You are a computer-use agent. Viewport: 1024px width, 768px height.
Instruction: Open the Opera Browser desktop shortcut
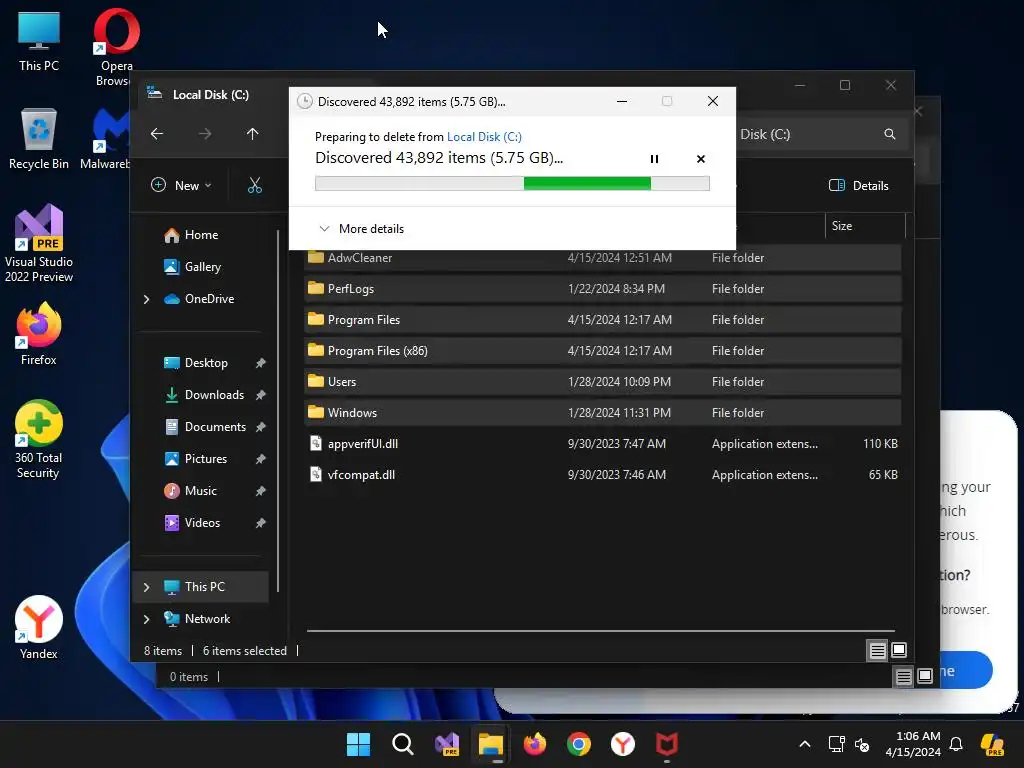click(116, 48)
